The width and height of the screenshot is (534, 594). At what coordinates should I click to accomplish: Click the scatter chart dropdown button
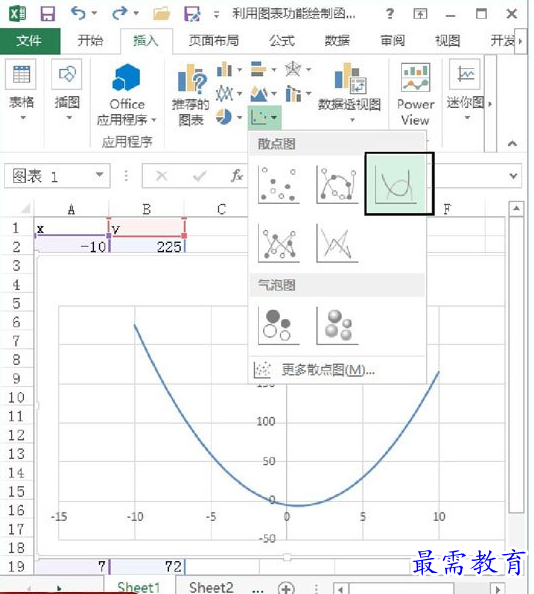(x=265, y=117)
